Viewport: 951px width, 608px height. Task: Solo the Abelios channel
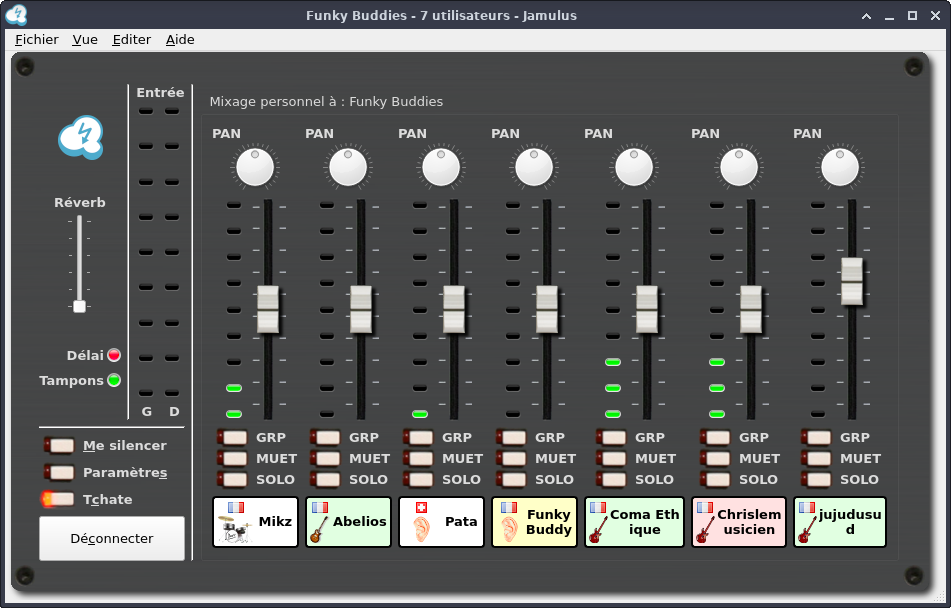(x=325, y=479)
